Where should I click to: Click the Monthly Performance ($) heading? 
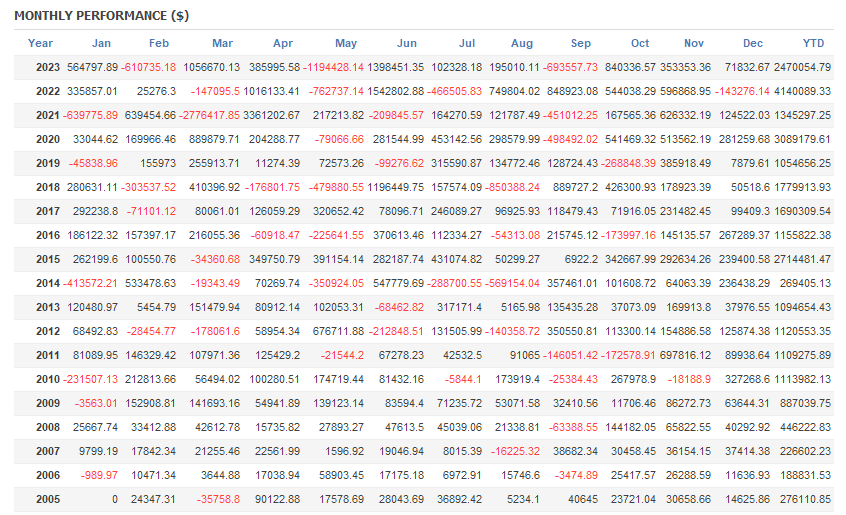(x=101, y=16)
